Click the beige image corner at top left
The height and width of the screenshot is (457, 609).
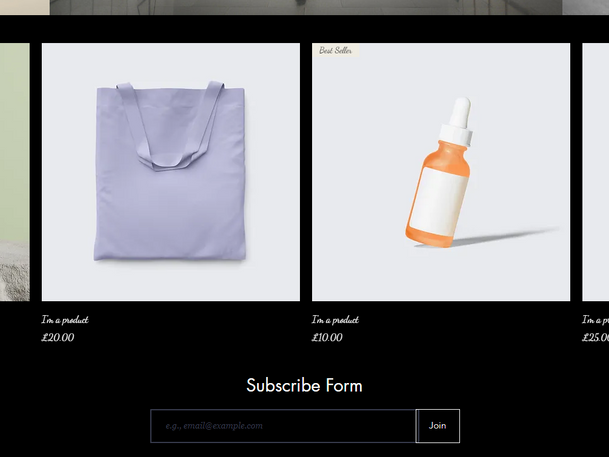25,7
